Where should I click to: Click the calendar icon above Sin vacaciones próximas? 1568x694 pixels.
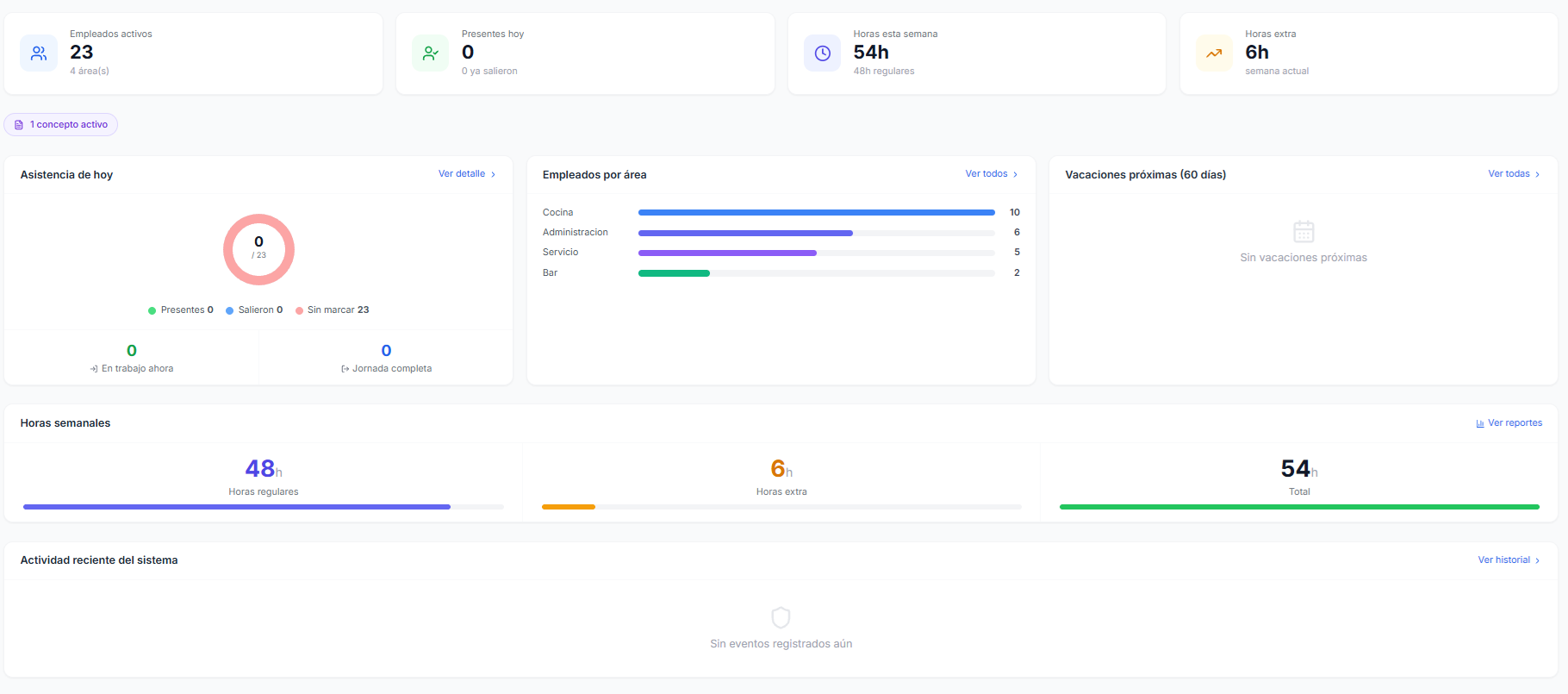[1304, 231]
